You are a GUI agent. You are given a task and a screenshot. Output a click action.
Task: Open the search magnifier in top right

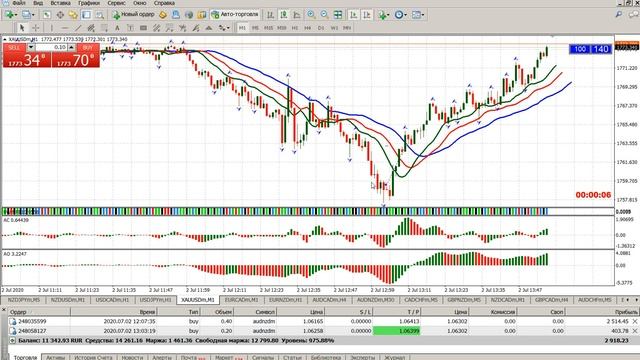(x=619, y=15)
